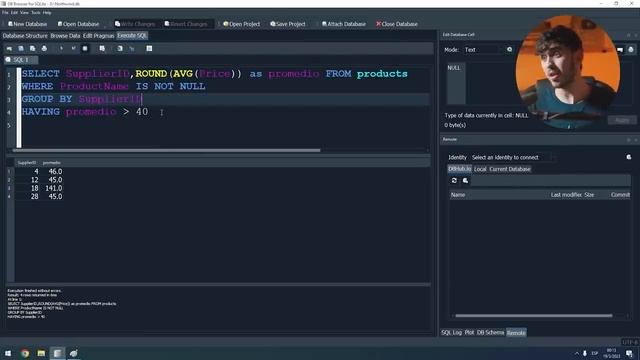This screenshot has width=640, height=360.
Task: Switch to Remote bottom tab
Action: tap(516, 333)
